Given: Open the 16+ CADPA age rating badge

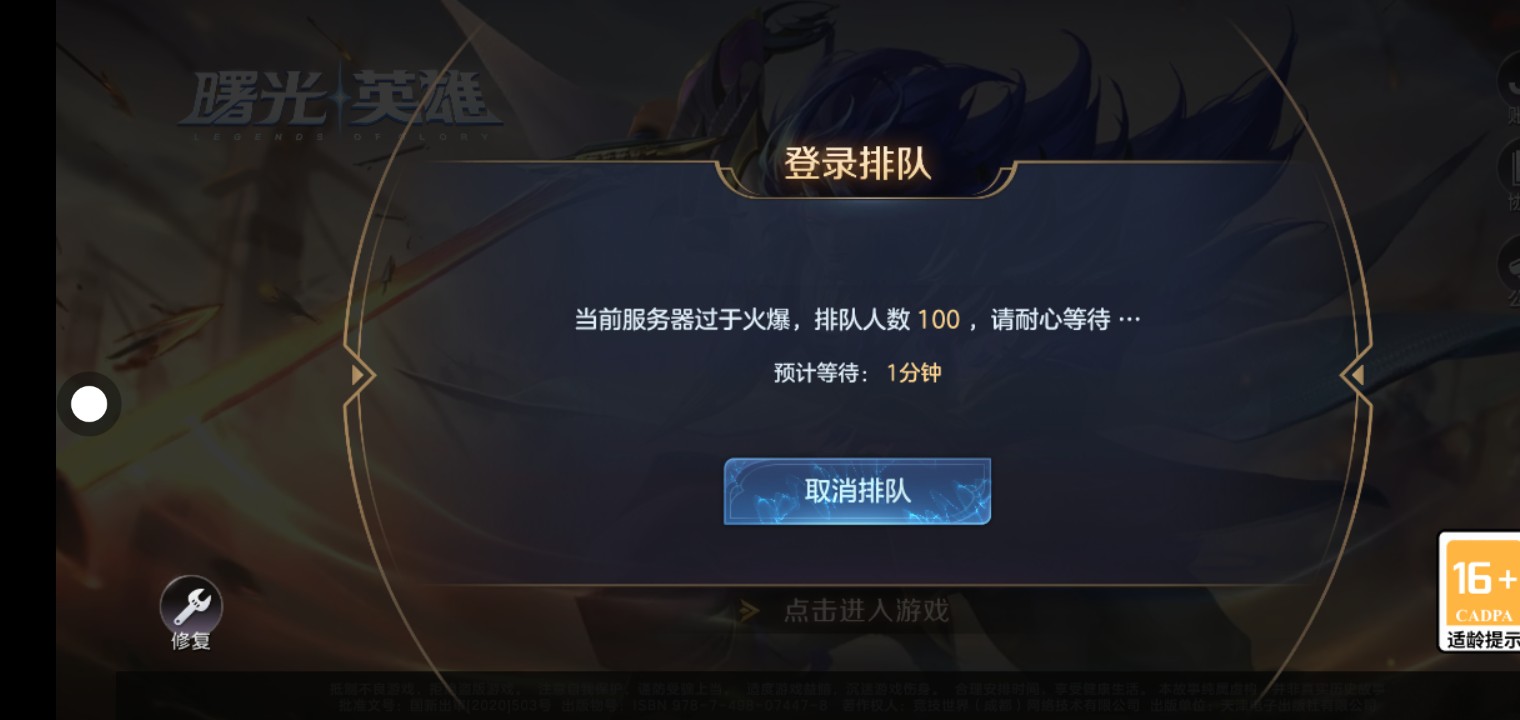Looking at the screenshot, I should point(1479,592).
